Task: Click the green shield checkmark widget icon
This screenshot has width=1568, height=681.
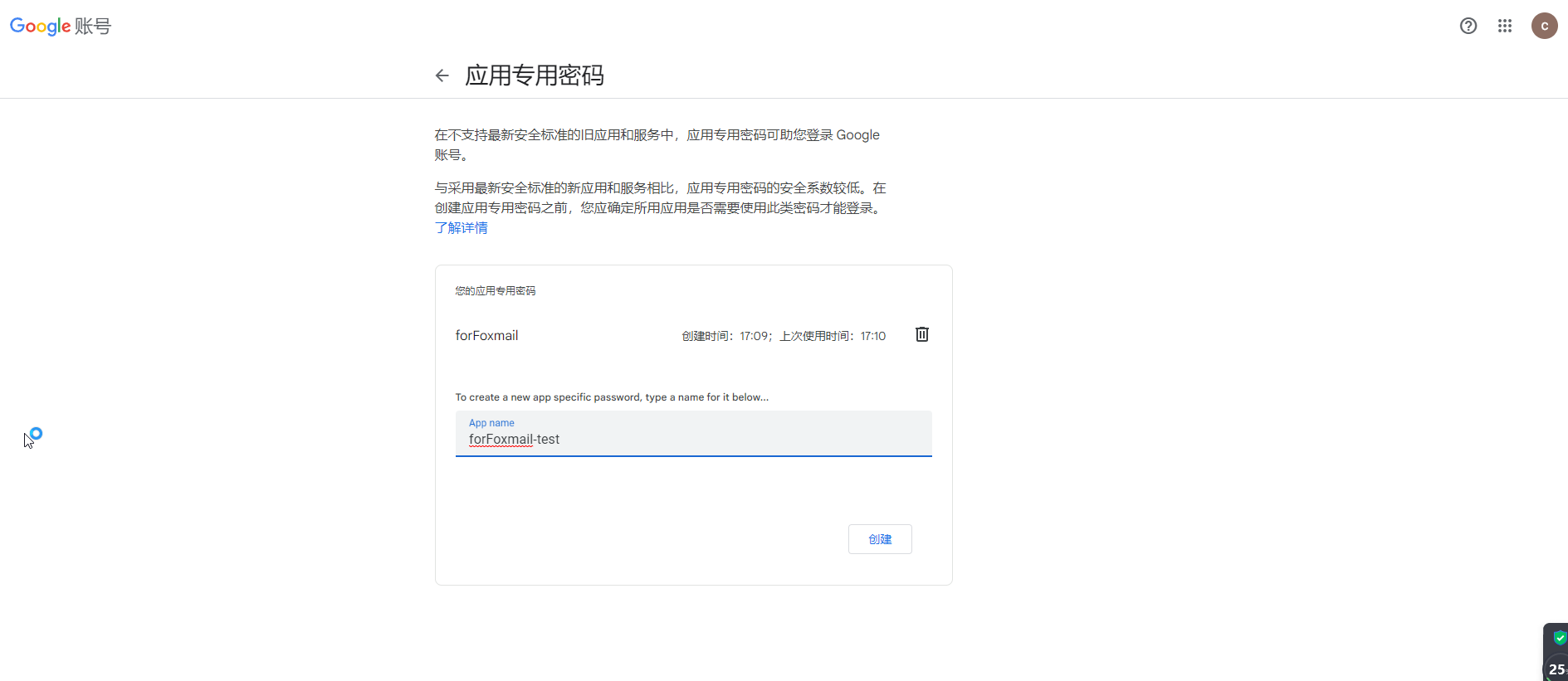Action: point(1559,638)
